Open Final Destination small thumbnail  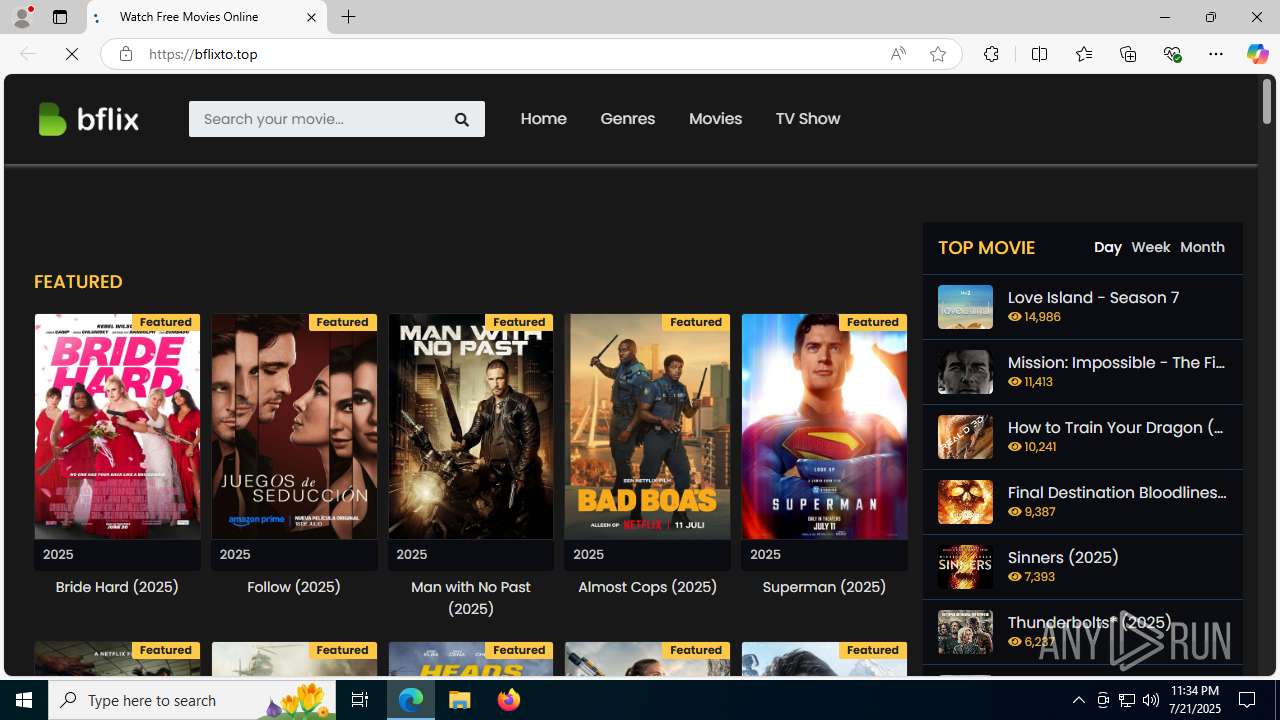click(x=965, y=502)
